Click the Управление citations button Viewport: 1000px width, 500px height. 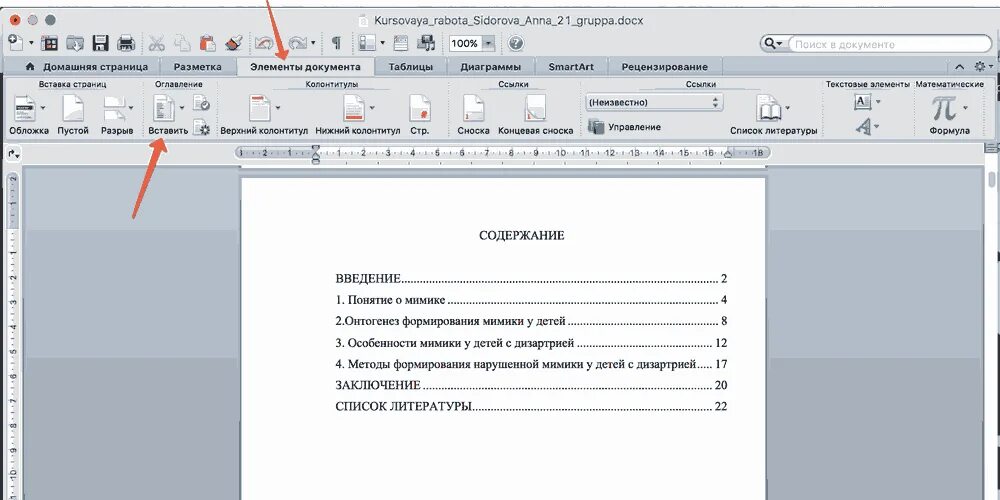tap(624, 127)
